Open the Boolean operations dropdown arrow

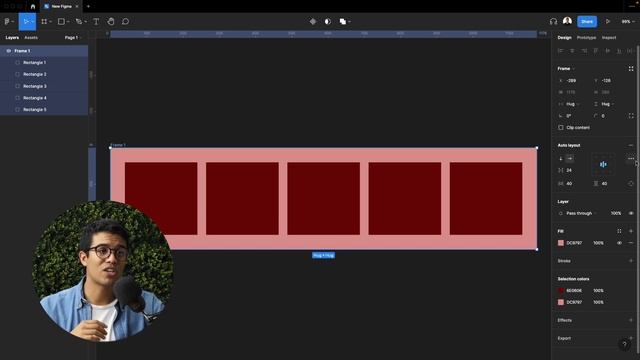click(349, 22)
